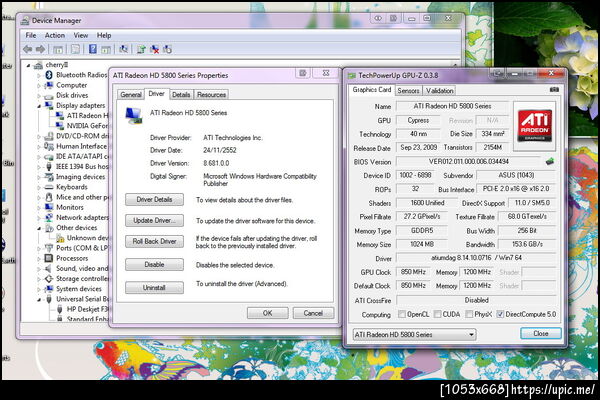Viewport: 600px width, 400px height.
Task: Switch to the General tab in Properties
Action: pos(131,95)
